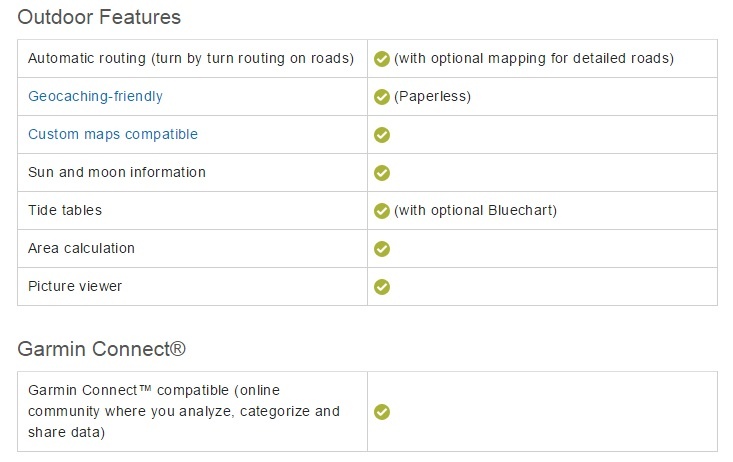Click the optional mapping for detailed roads note
Viewport: 733px width, 462px height.
coord(534,59)
